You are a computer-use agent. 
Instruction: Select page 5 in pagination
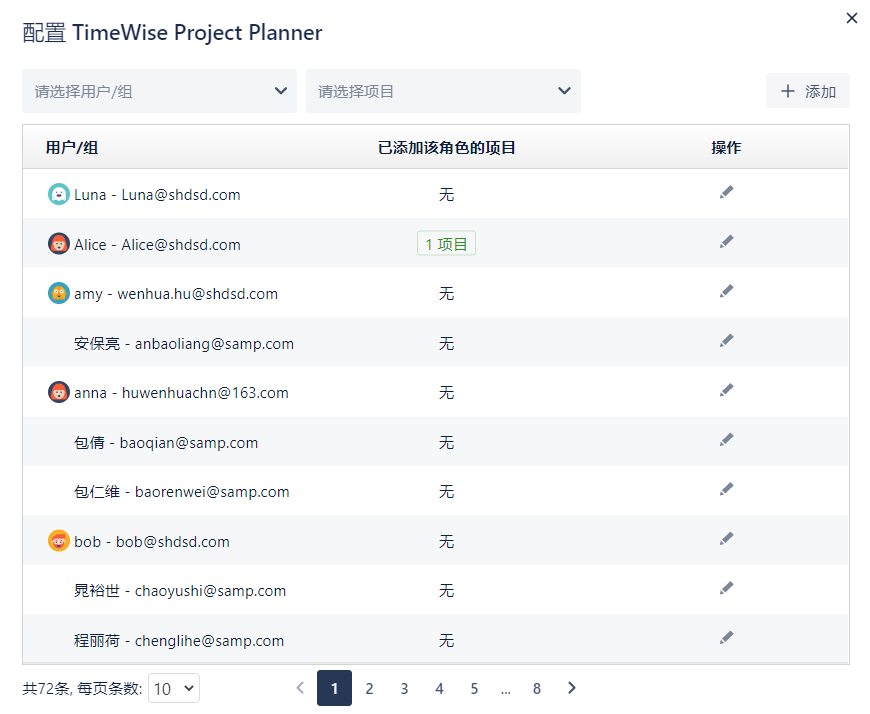[x=474, y=688]
